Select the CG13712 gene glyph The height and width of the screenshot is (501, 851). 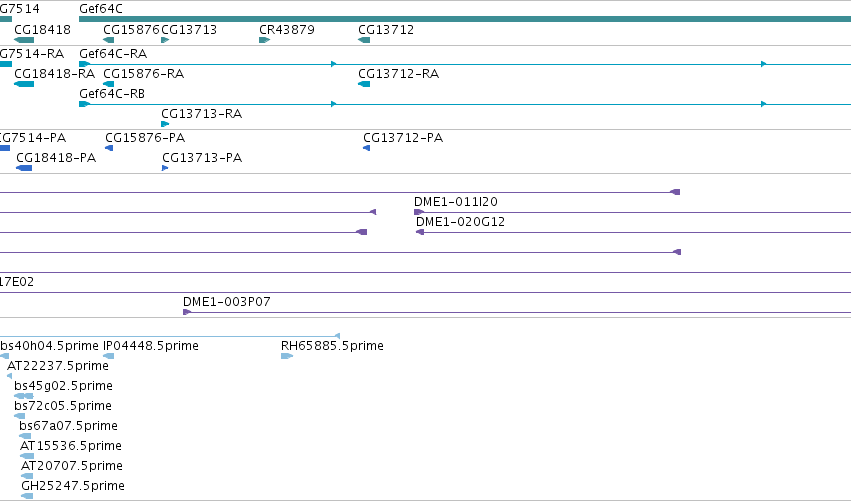364,40
